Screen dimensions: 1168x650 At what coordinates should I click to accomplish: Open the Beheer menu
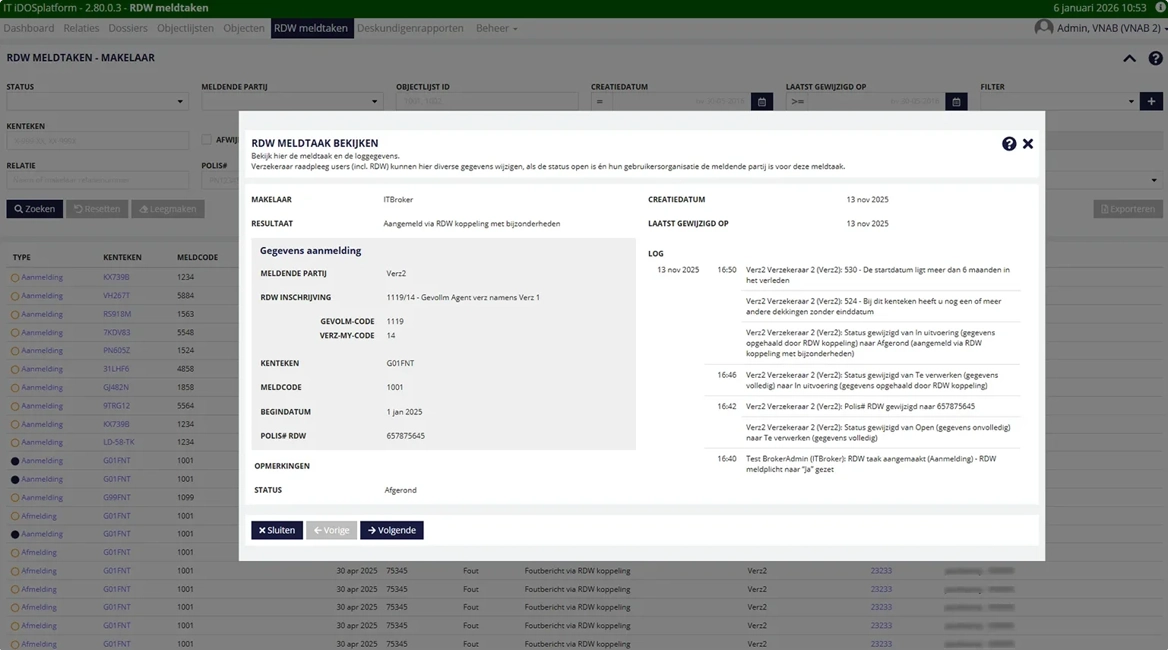point(492,28)
